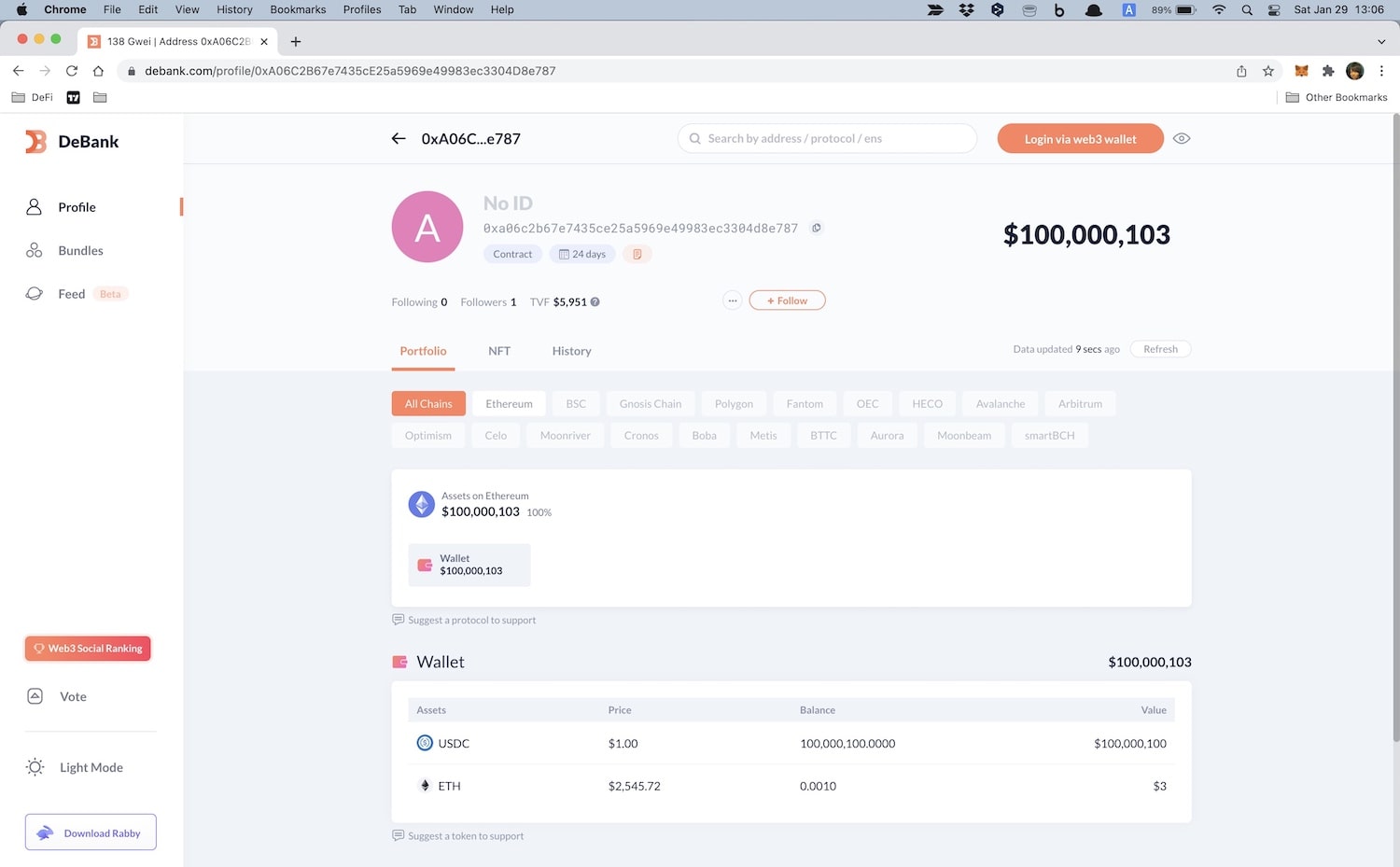Switch to the NFT tab
The width and height of the screenshot is (1400, 867).
coord(499,351)
